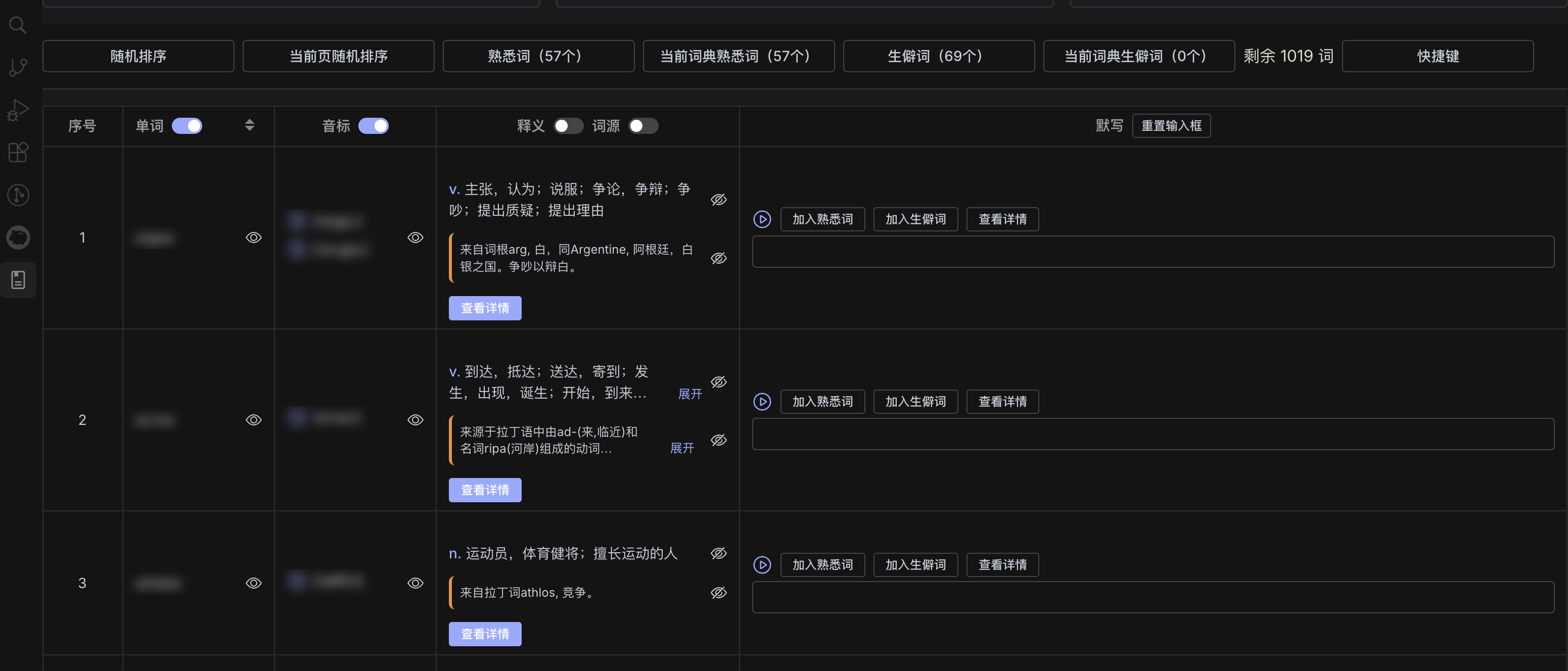Click the 单词 column sort arrows
1568x671 pixels.
pos(250,125)
